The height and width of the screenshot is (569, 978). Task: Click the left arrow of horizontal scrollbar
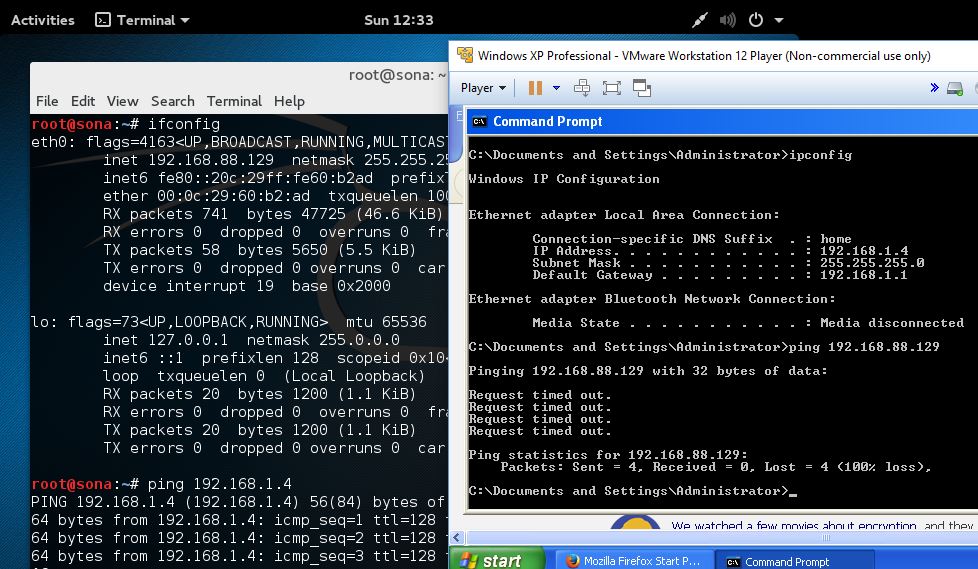click(457, 537)
